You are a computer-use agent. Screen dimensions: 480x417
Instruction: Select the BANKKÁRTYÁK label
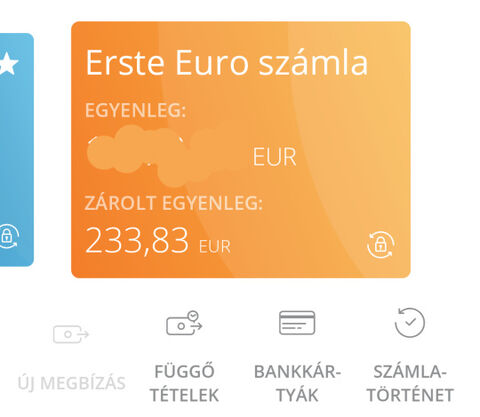[x=297, y=383]
